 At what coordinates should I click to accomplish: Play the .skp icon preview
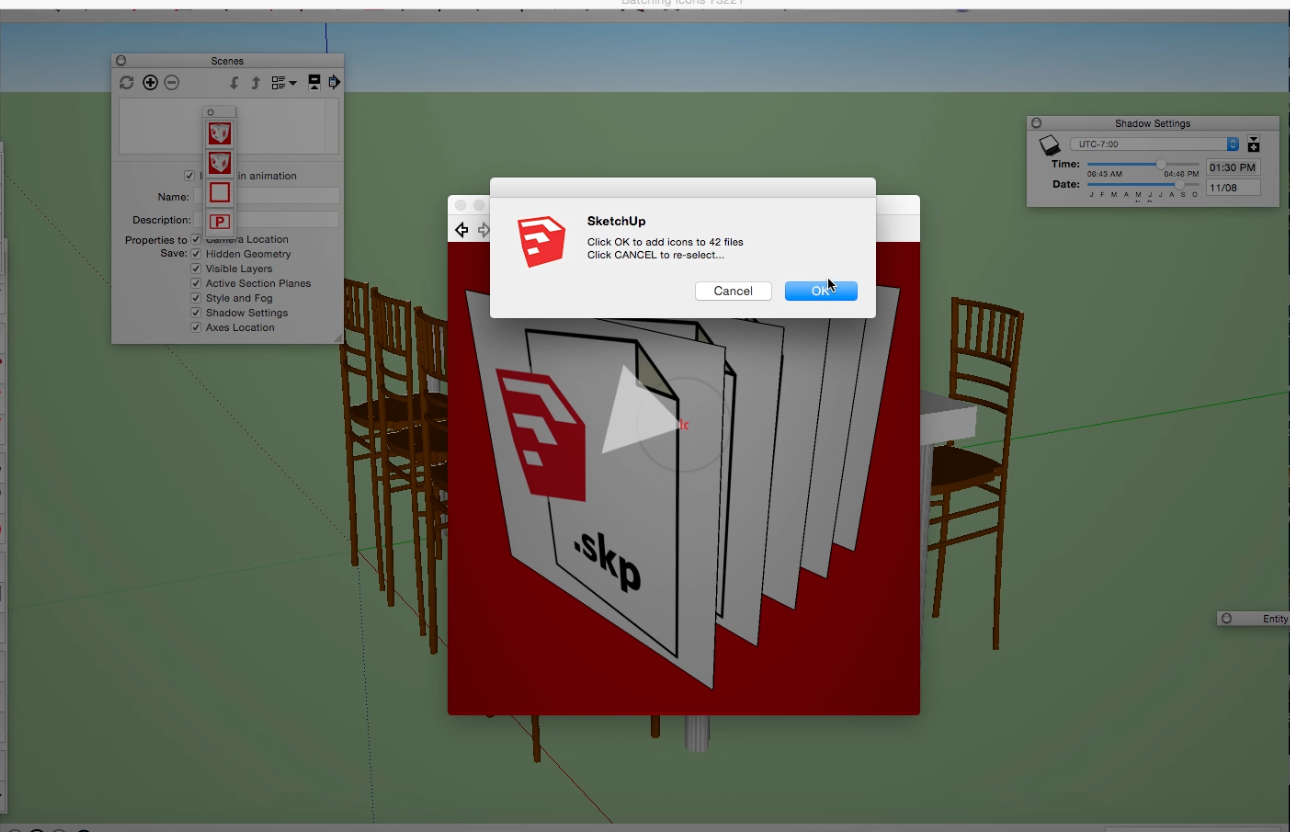pyautogui.click(x=640, y=410)
